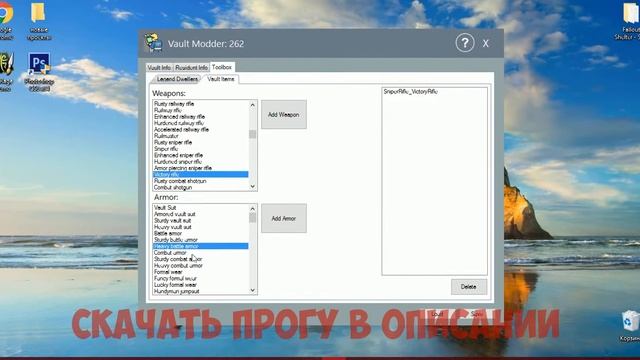Select SniperRifle_VictoryRifle in the added items list
Screen dimensions: 640x360
click(x=411, y=92)
